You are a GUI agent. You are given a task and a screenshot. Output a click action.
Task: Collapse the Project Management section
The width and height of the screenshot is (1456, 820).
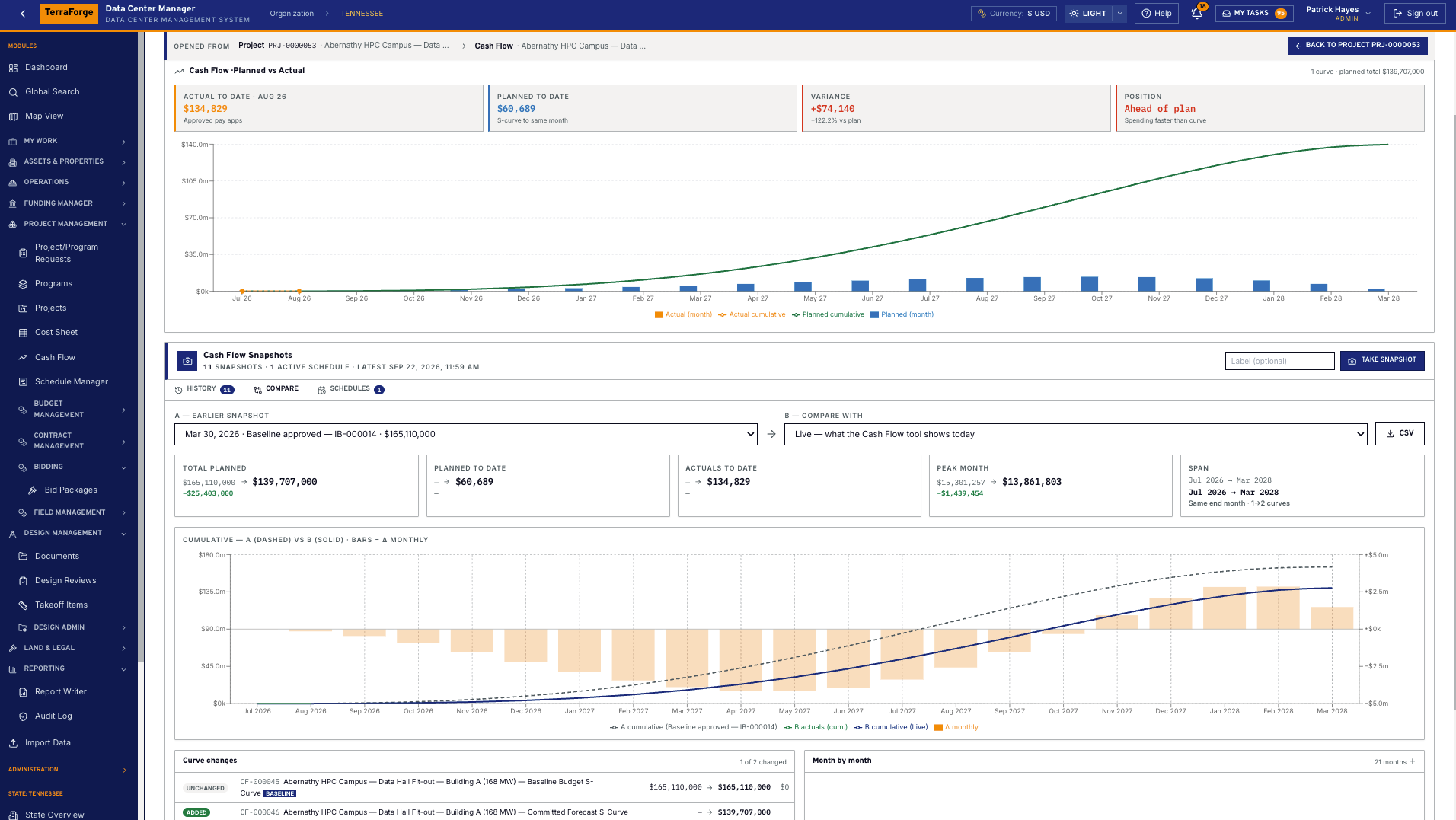coord(69,224)
